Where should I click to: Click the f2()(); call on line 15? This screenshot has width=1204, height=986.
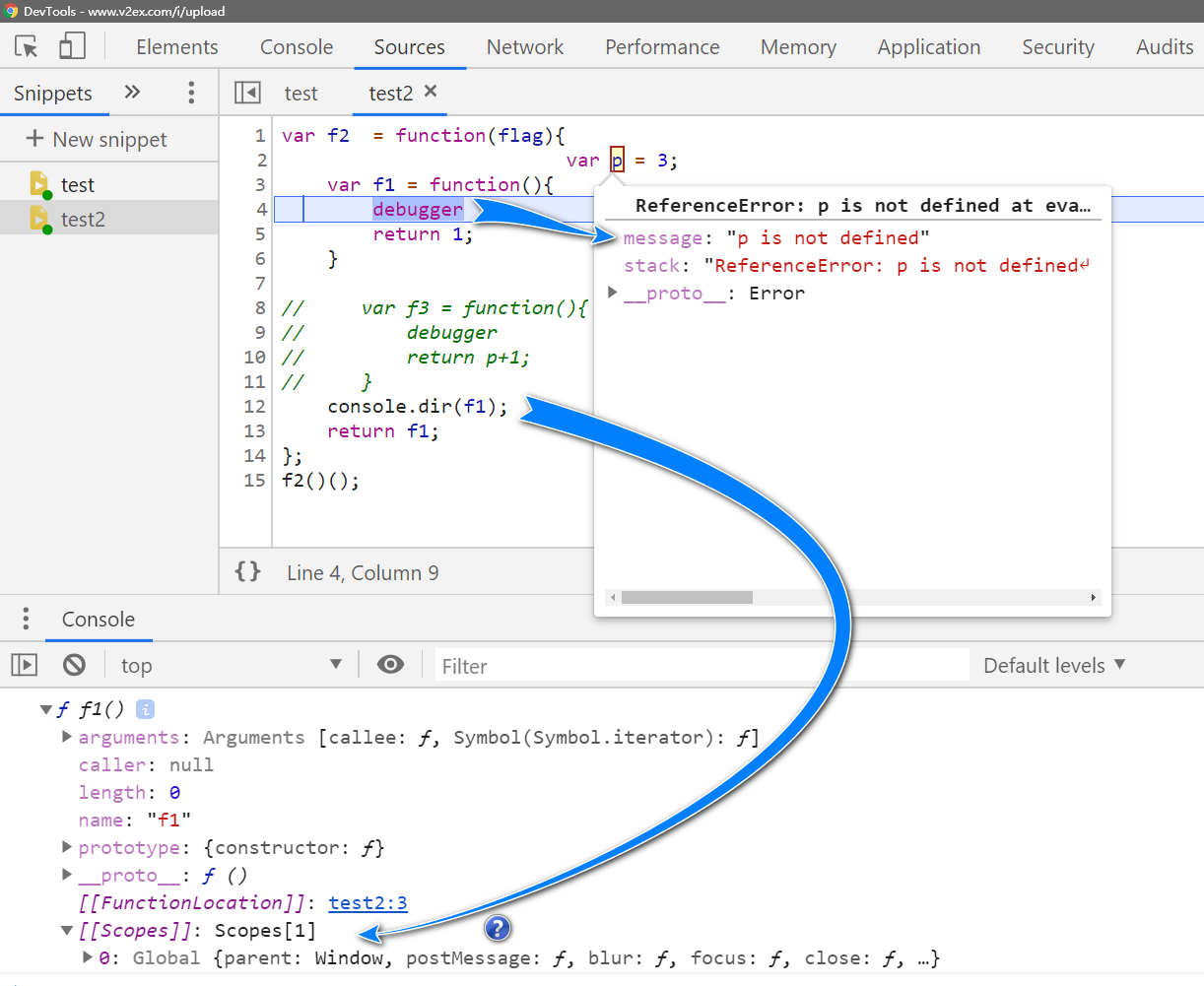321,480
